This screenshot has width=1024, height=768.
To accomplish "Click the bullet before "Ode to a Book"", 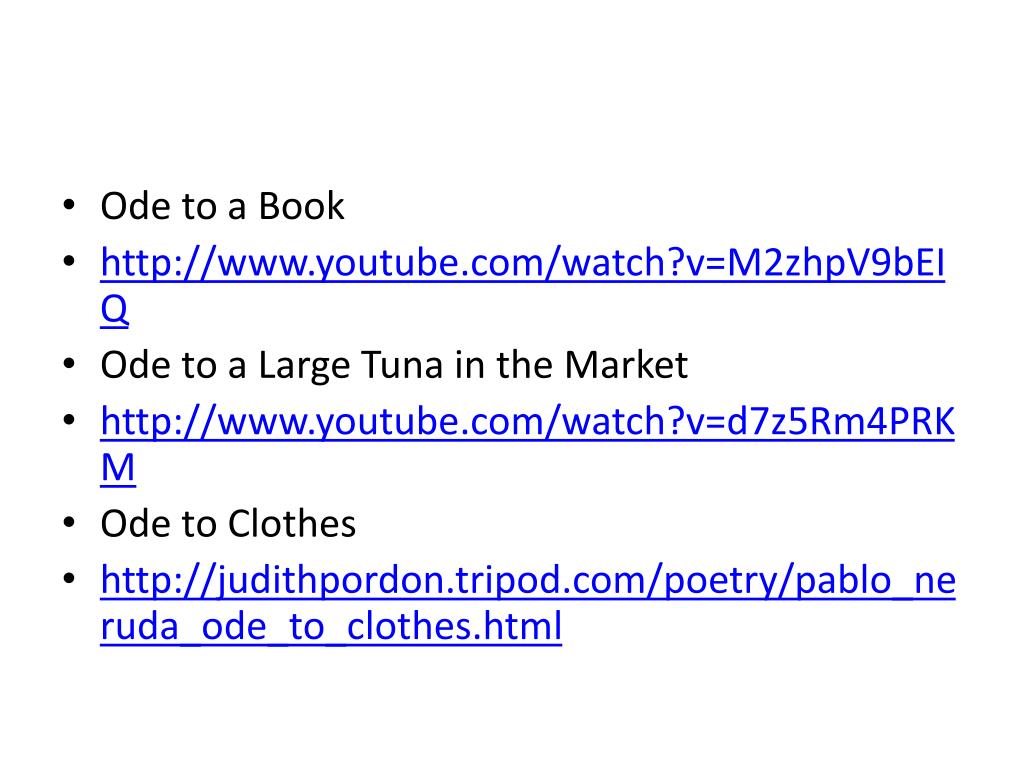I will coord(69,206).
